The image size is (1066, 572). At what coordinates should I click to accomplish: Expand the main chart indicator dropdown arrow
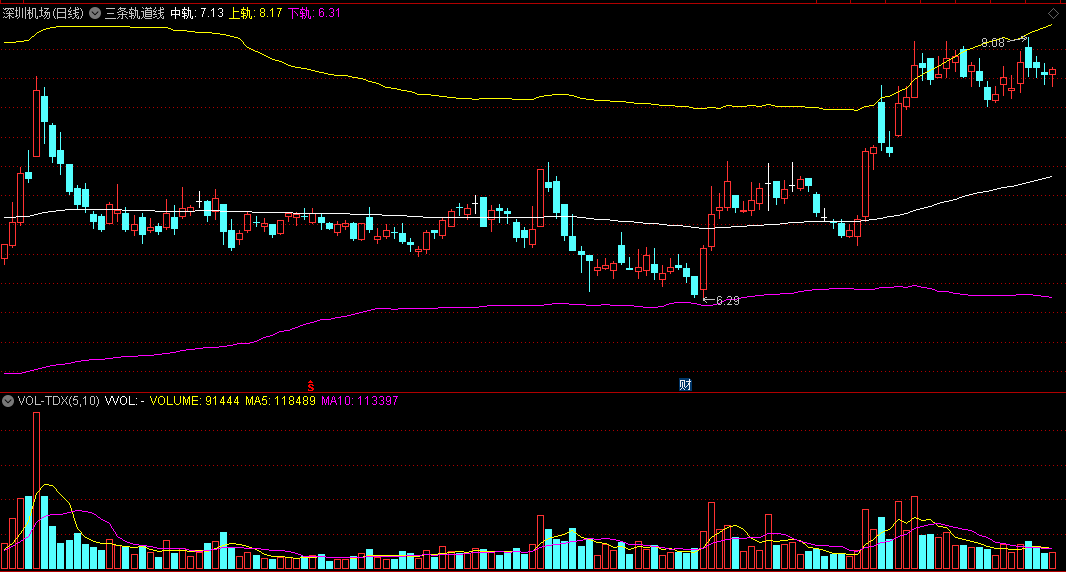95,13
